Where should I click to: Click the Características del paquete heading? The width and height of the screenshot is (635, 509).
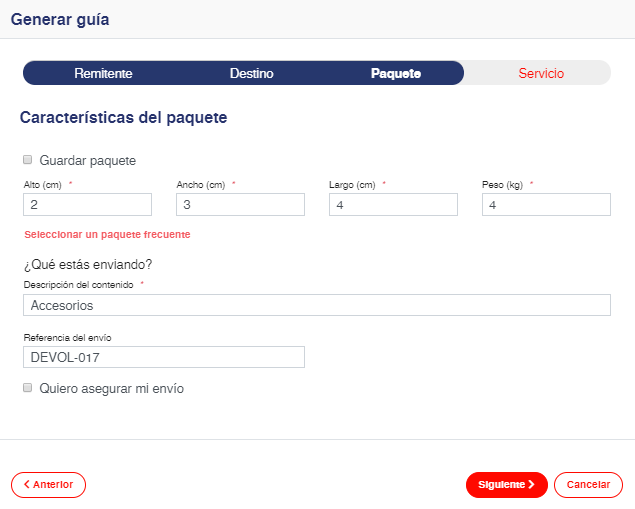click(123, 118)
